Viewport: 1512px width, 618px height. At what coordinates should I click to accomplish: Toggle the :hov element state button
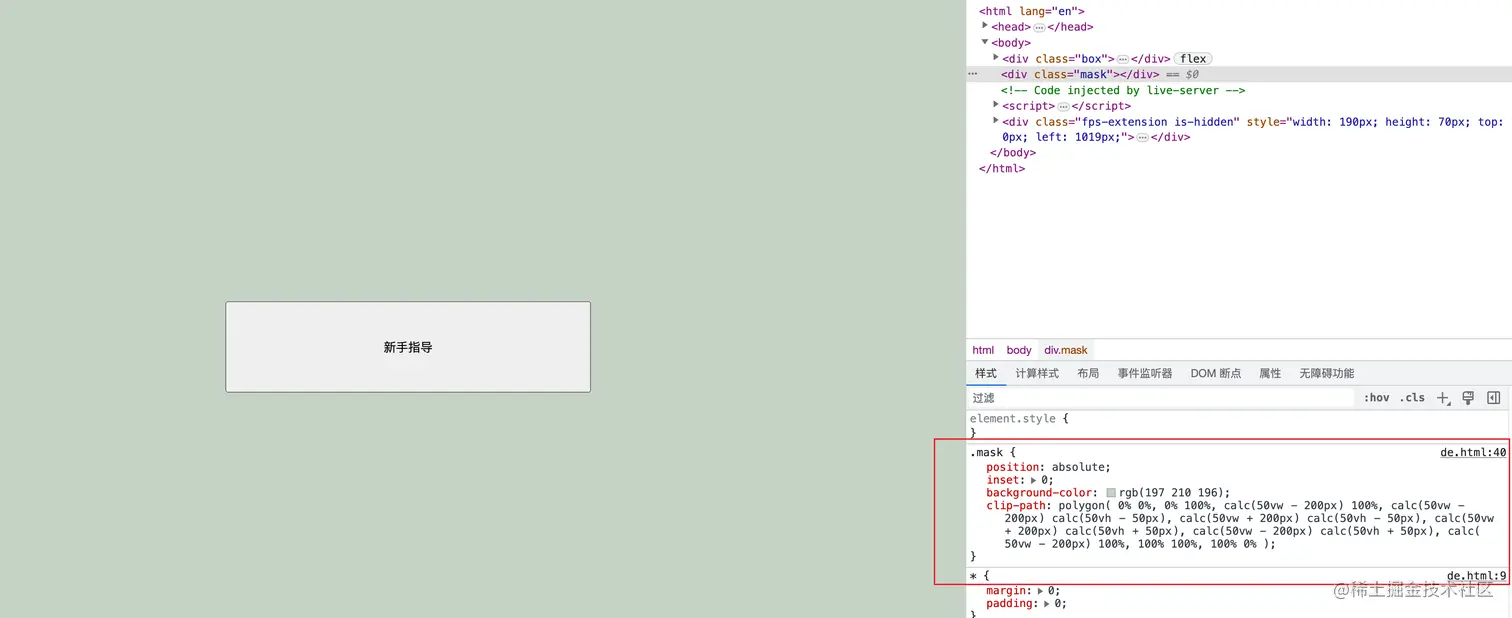[1377, 398]
